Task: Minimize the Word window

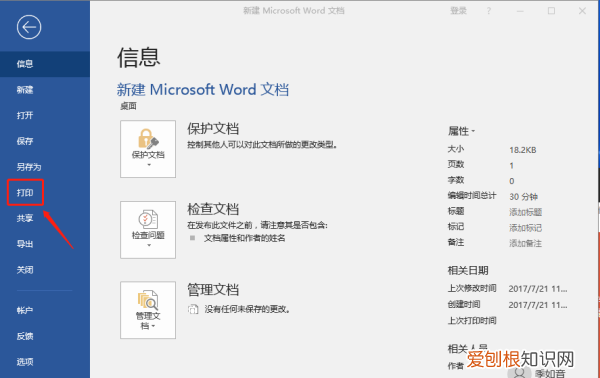Action: click(520, 11)
